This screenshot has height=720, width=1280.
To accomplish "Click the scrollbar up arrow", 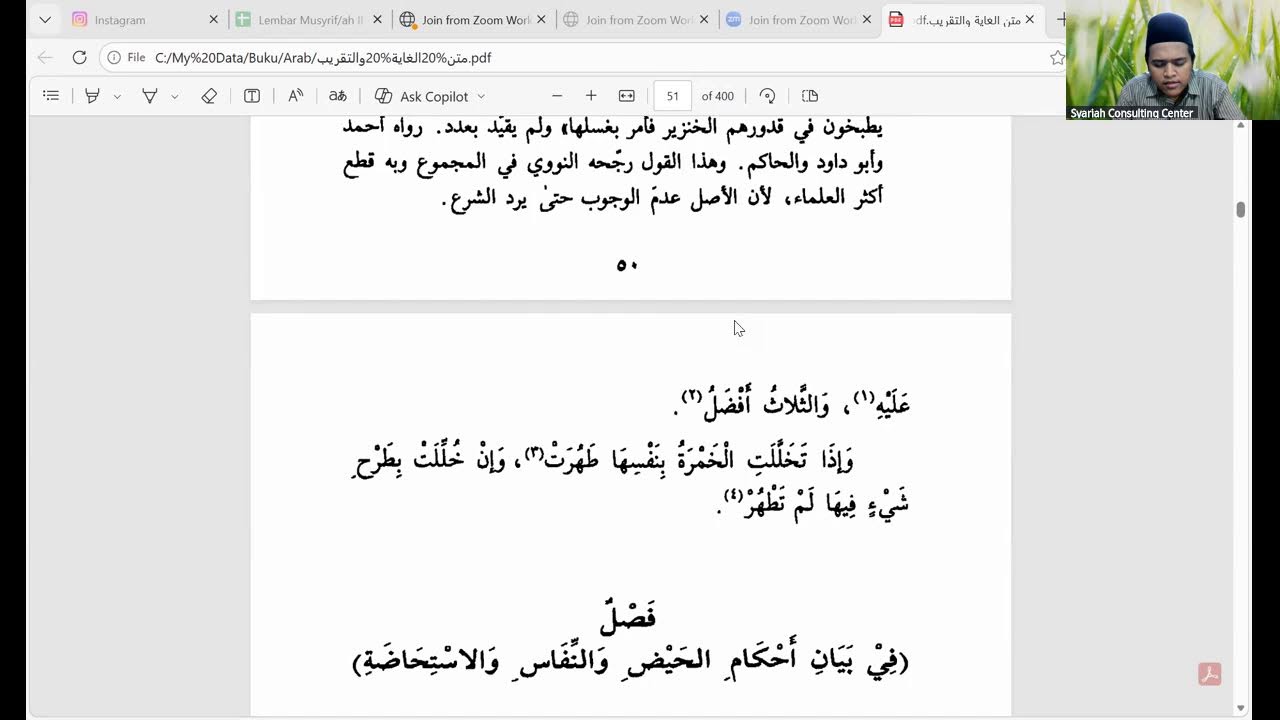I will tap(1241, 125).
